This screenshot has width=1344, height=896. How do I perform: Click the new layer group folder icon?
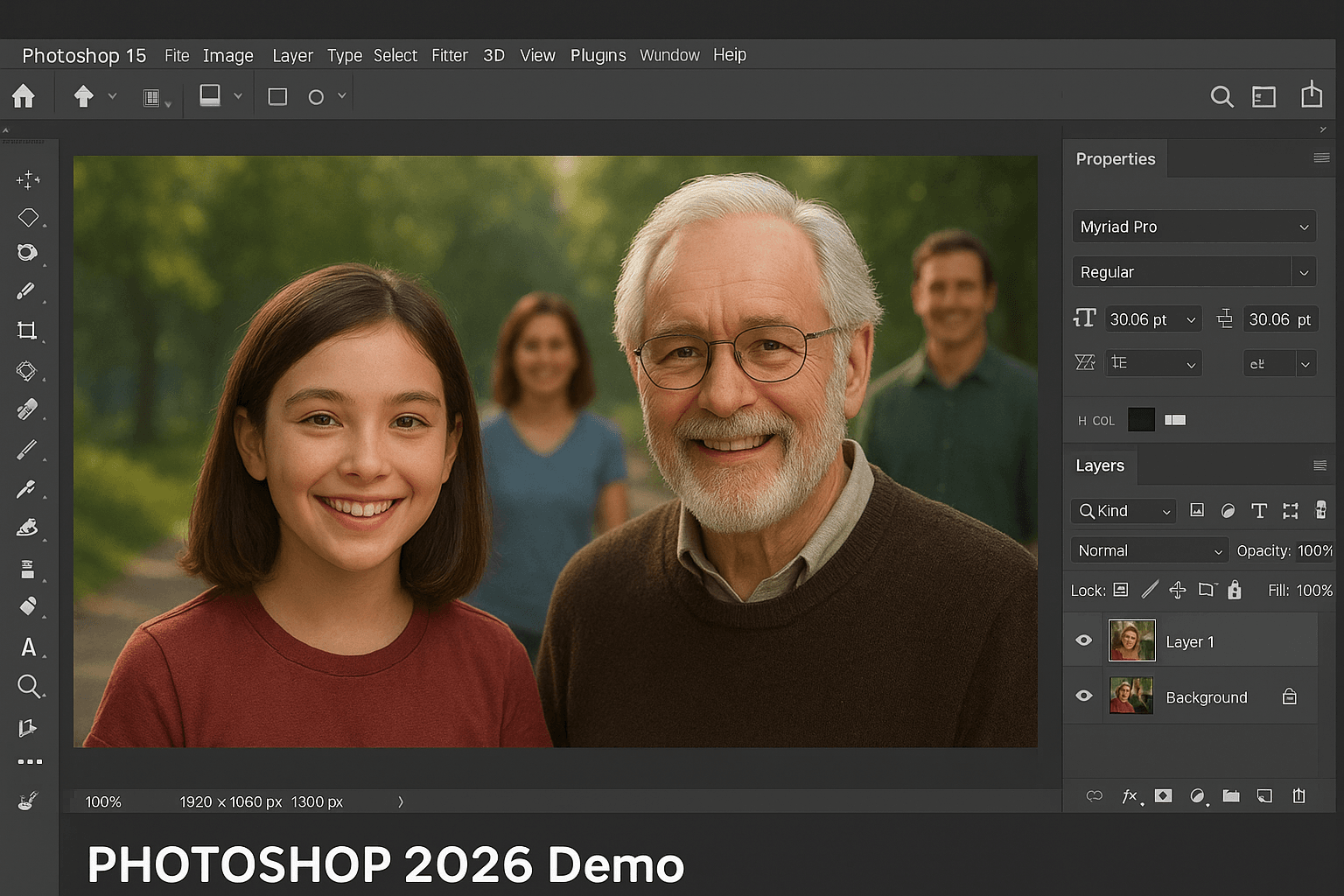tap(1231, 796)
